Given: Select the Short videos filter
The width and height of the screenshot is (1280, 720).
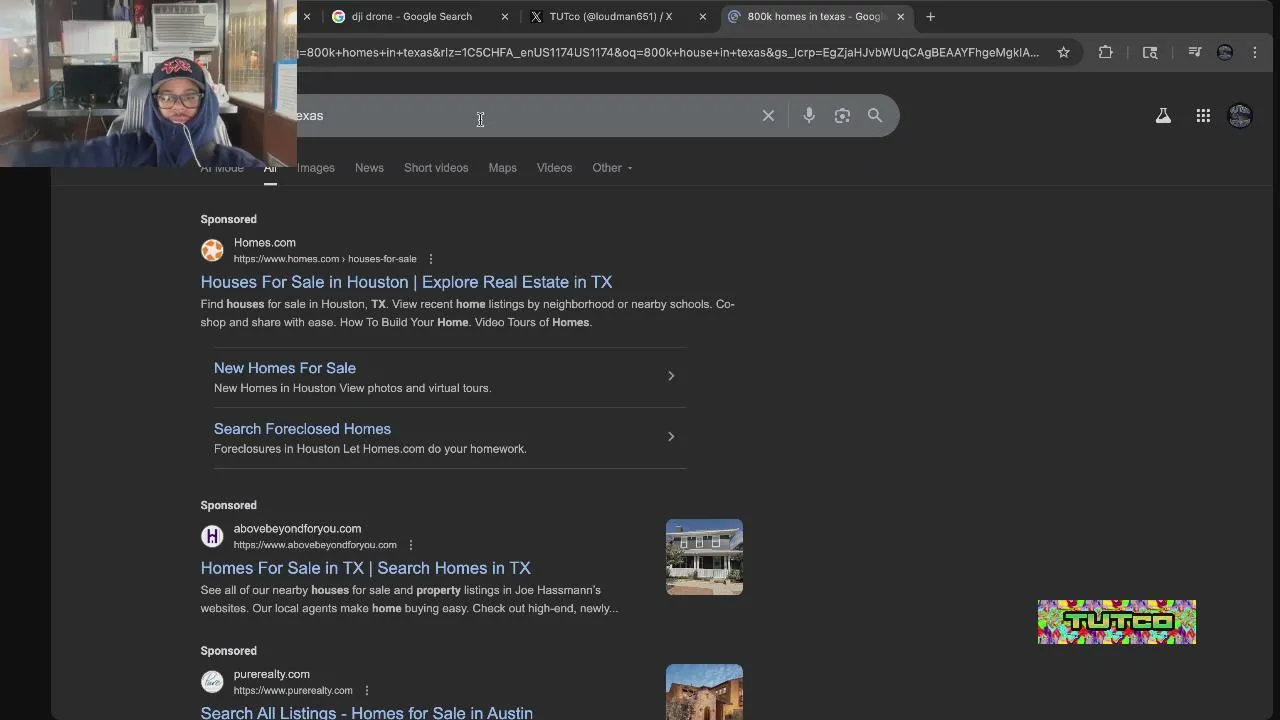Looking at the screenshot, I should pos(436,168).
